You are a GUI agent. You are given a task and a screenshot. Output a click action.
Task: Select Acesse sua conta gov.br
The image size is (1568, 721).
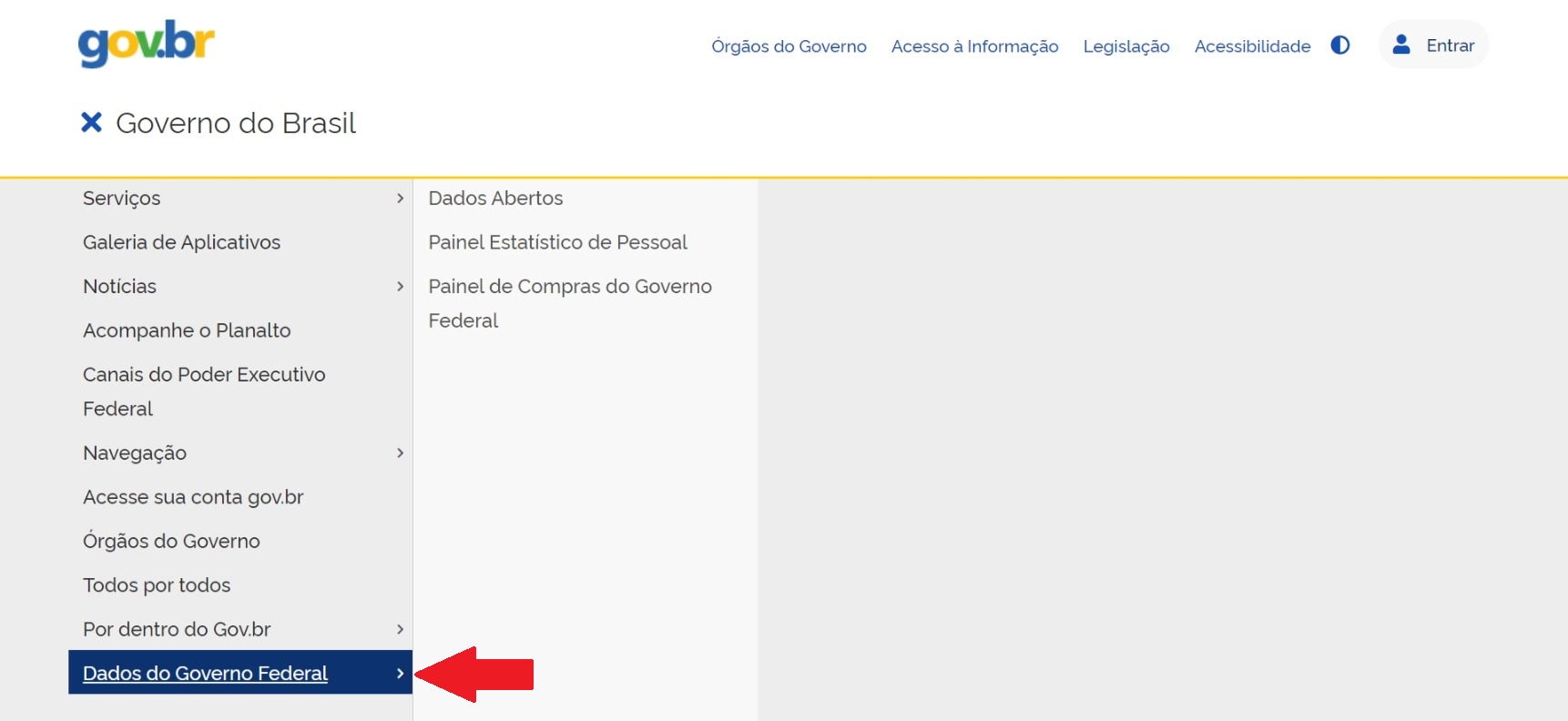click(x=191, y=497)
